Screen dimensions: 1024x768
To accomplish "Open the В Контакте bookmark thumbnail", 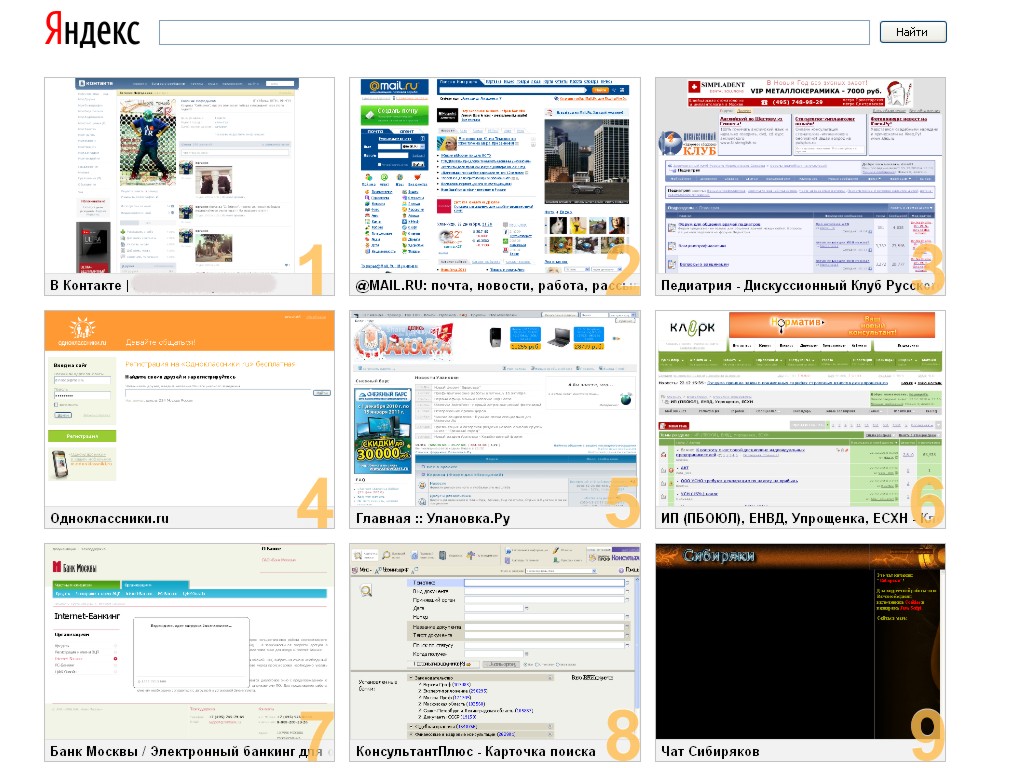I will pyautogui.click(x=189, y=175).
